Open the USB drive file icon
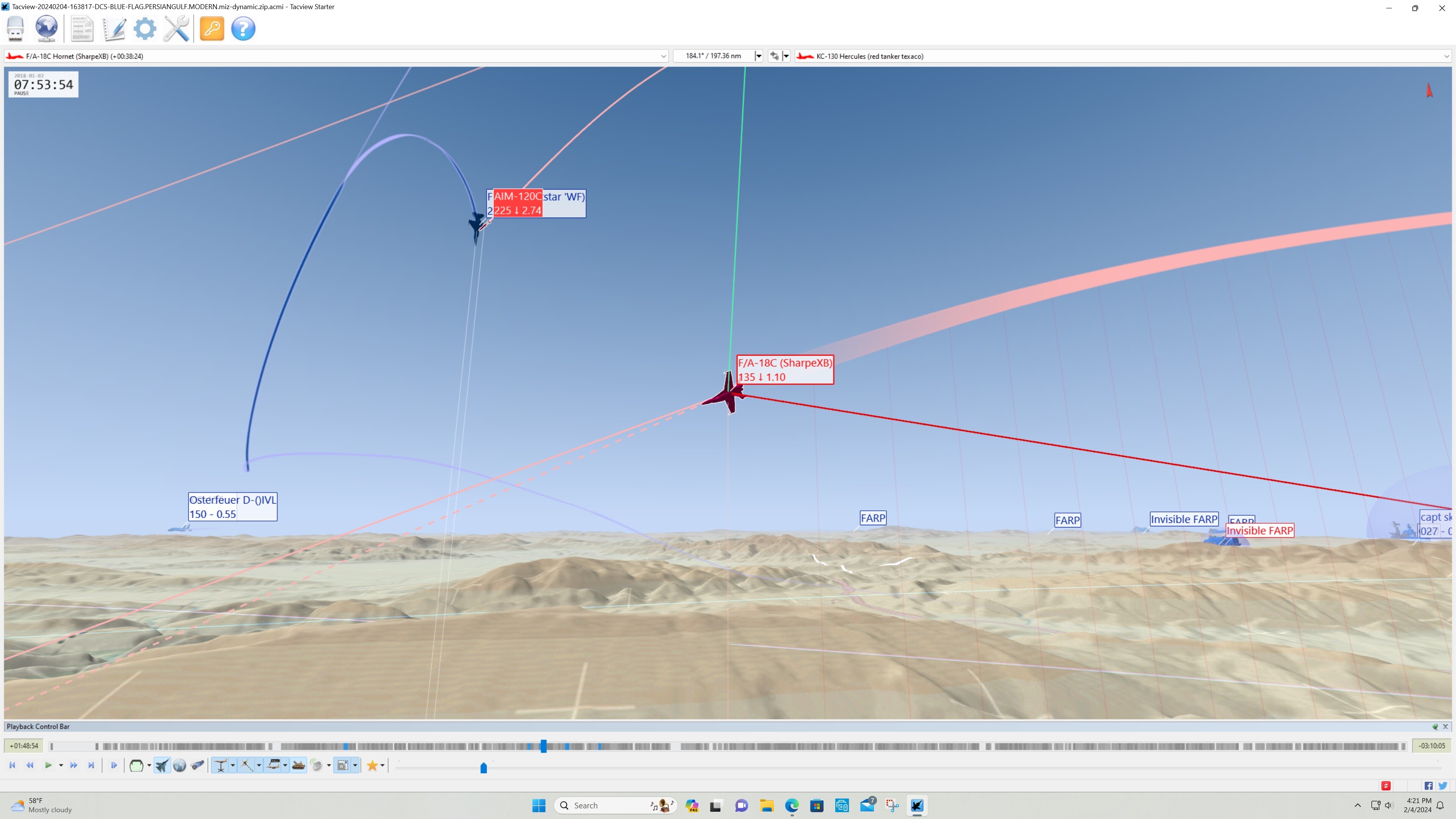The image size is (1456, 819). (x=15, y=28)
